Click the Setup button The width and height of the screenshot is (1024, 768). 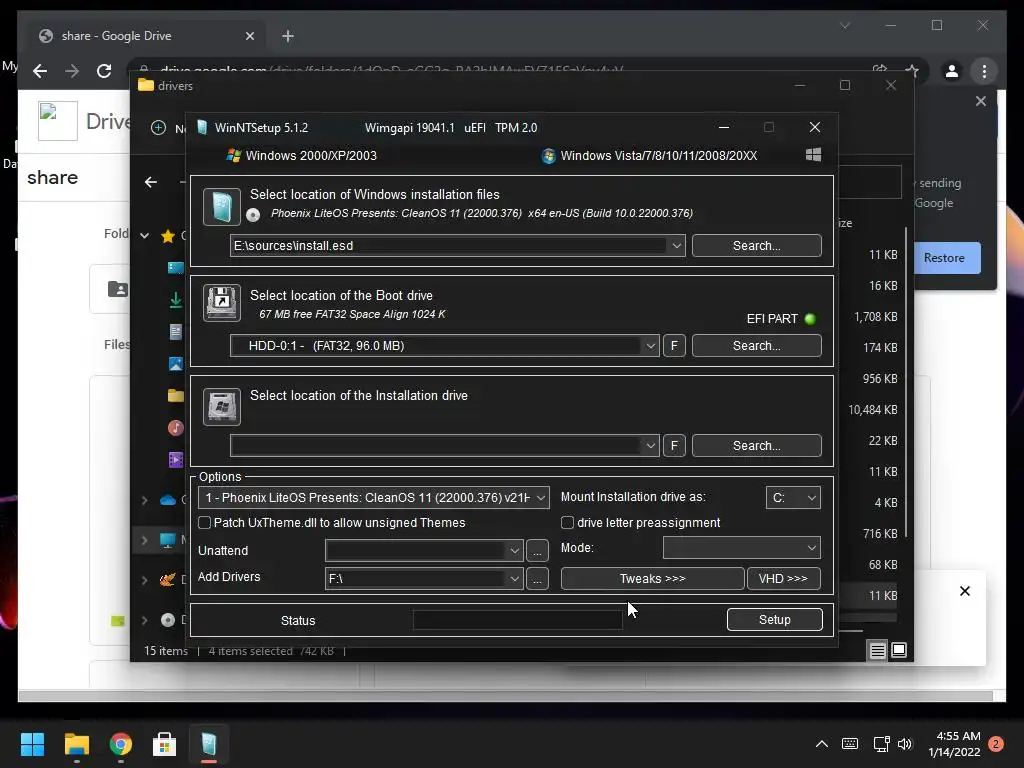click(775, 620)
